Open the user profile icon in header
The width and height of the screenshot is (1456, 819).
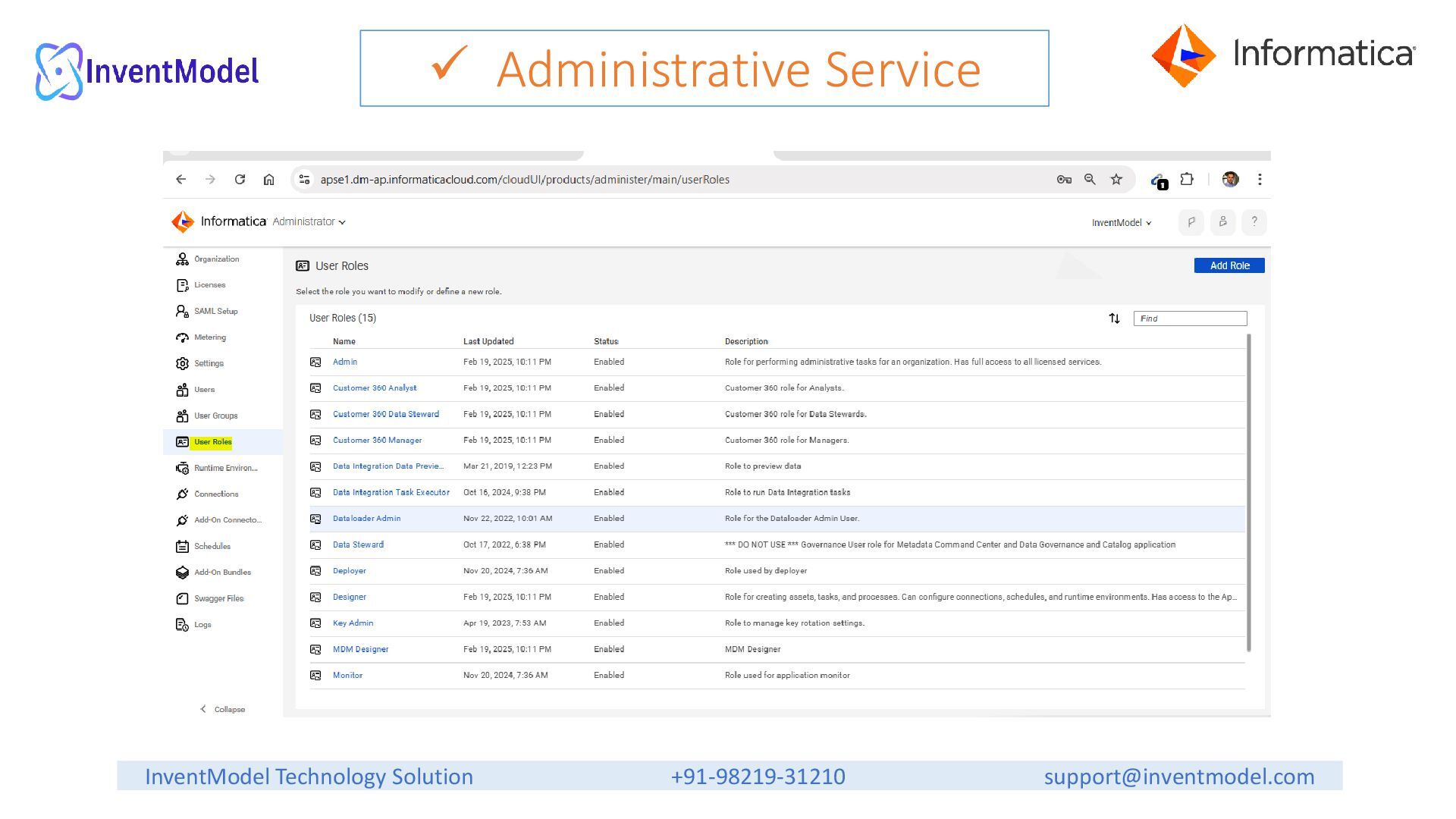[1222, 222]
